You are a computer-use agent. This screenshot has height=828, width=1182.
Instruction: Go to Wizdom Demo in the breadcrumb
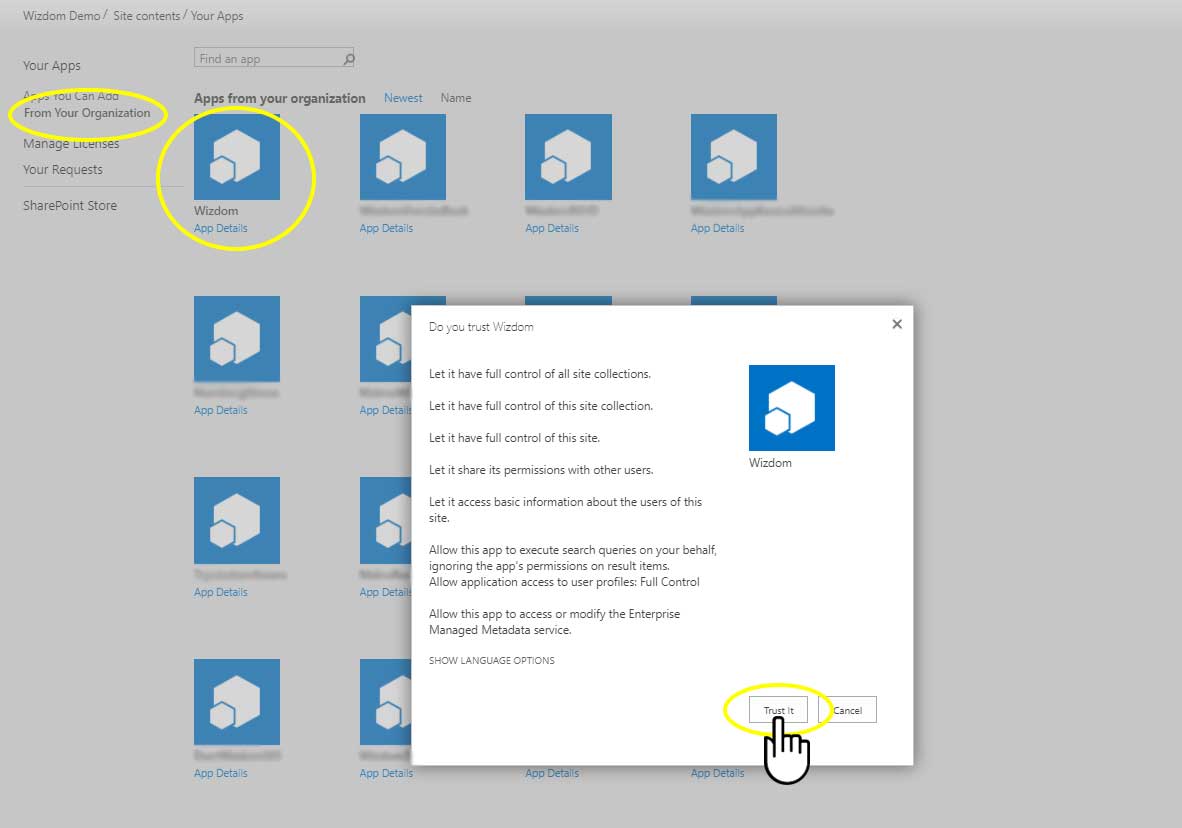61,16
